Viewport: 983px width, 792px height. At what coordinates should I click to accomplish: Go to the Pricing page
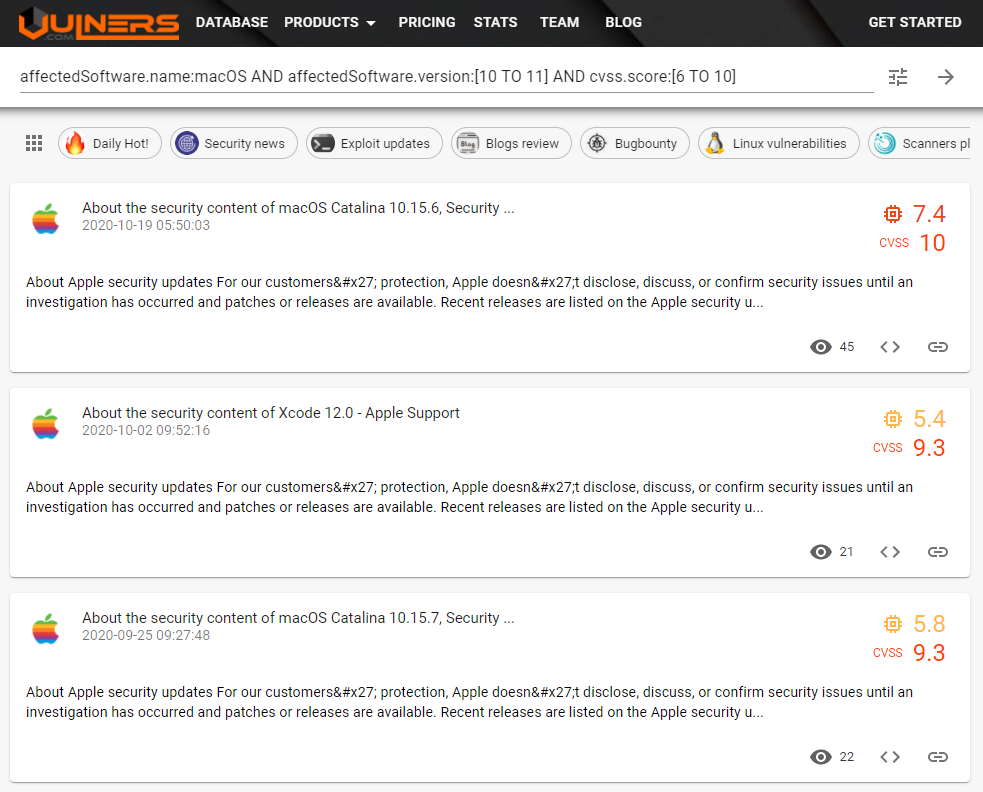[426, 22]
